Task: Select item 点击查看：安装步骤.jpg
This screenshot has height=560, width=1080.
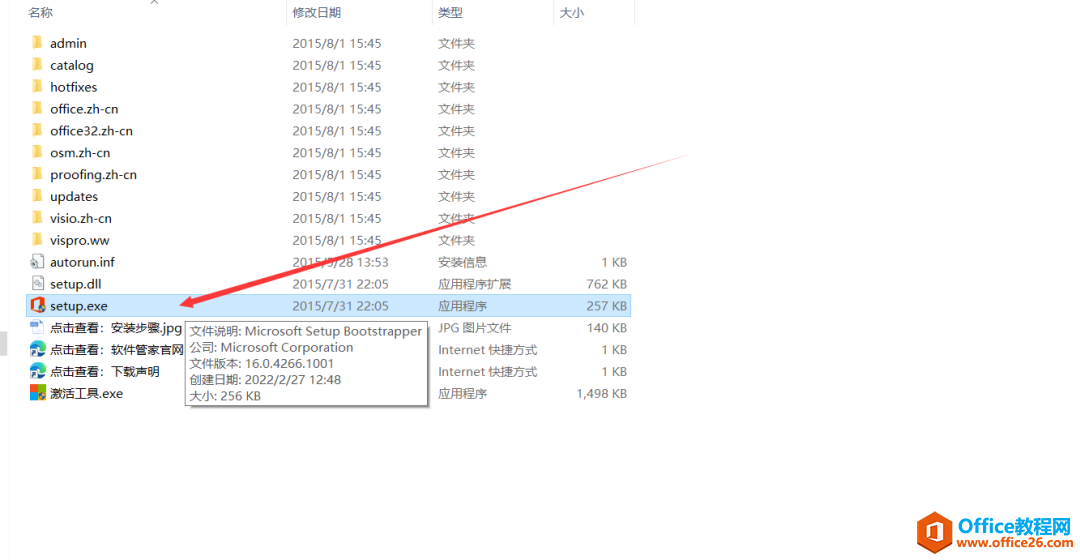Action: tap(116, 328)
